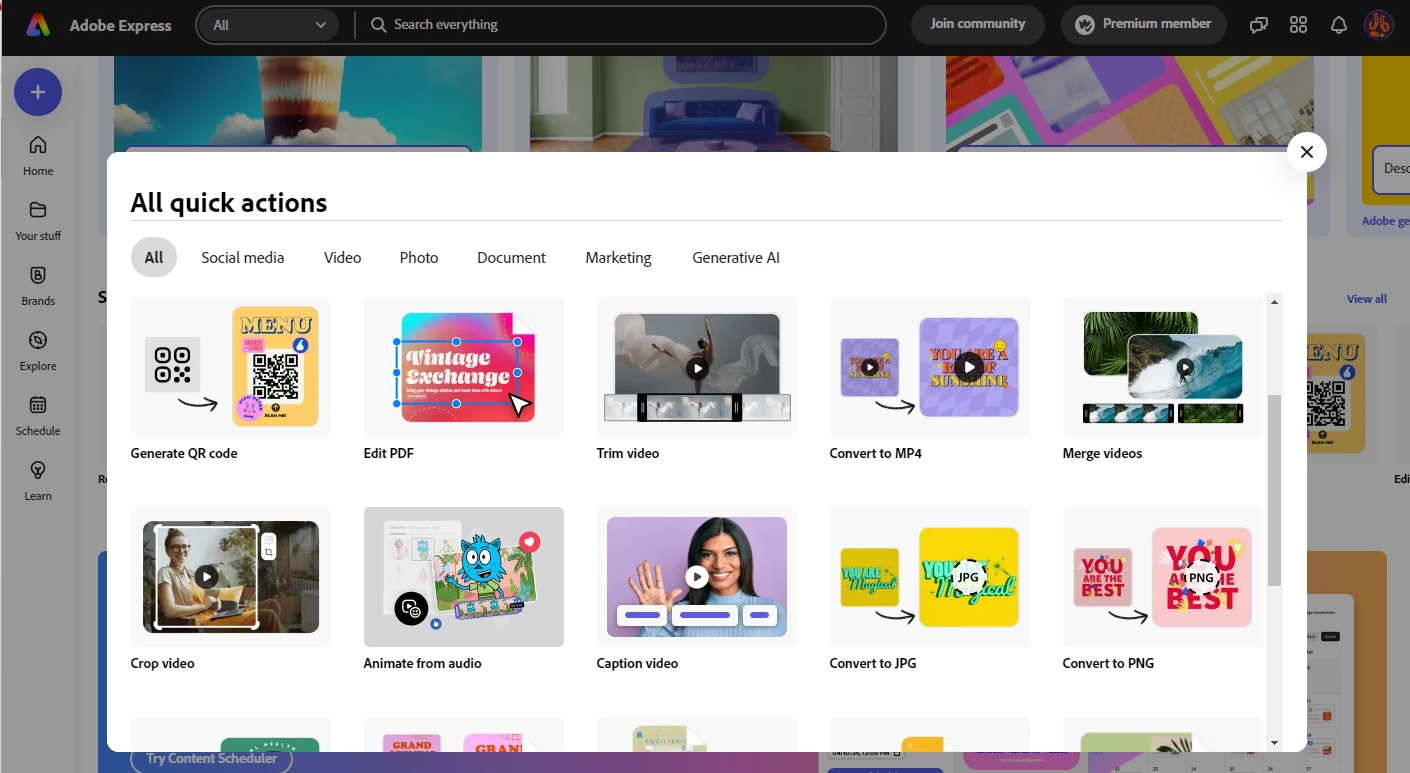Open Animate from audio thumbnail
1410x773 pixels.
coord(464,577)
